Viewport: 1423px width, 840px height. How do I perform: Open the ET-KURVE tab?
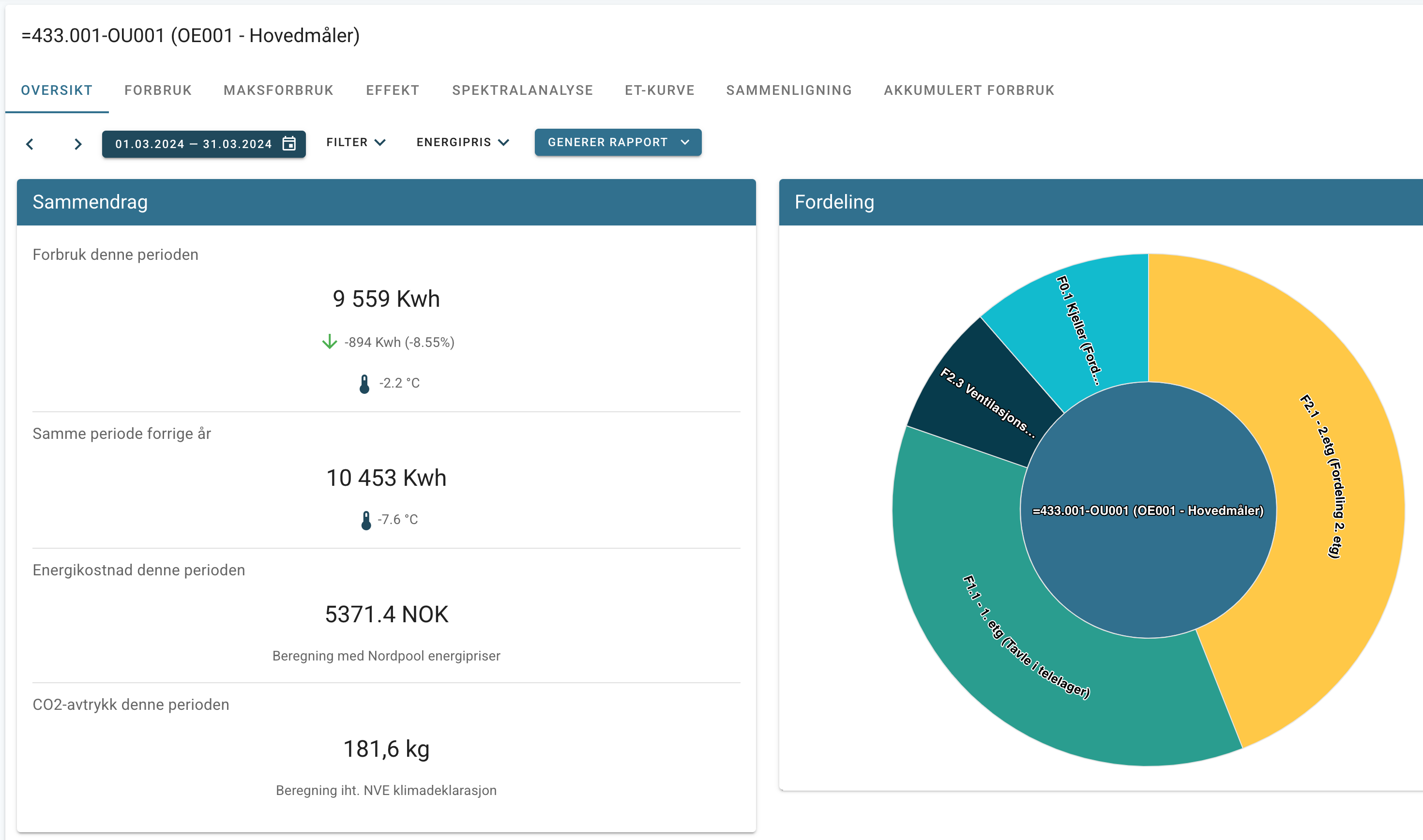point(659,90)
